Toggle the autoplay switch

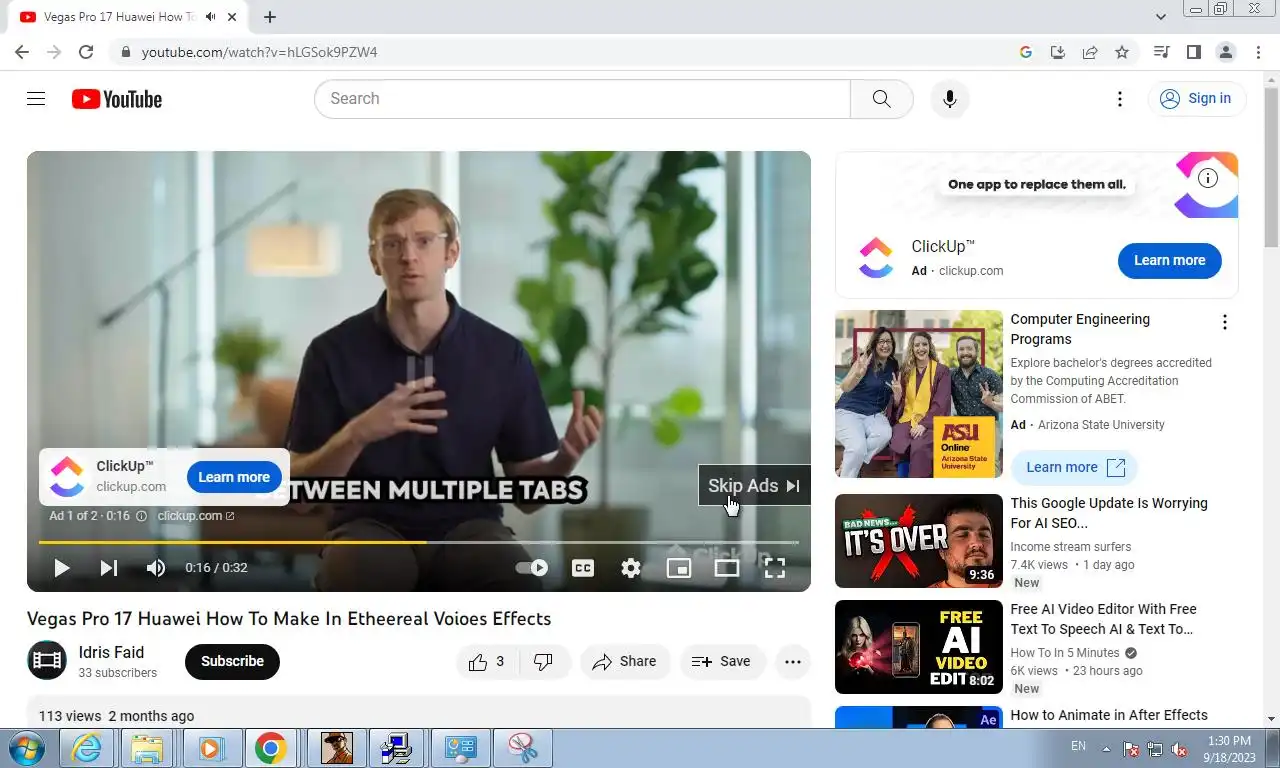532,568
